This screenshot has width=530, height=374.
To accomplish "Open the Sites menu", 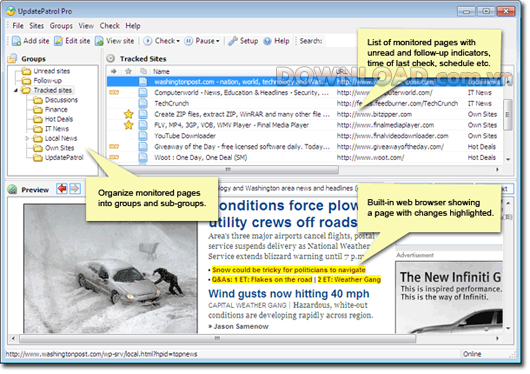I will (x=37, y=26).
